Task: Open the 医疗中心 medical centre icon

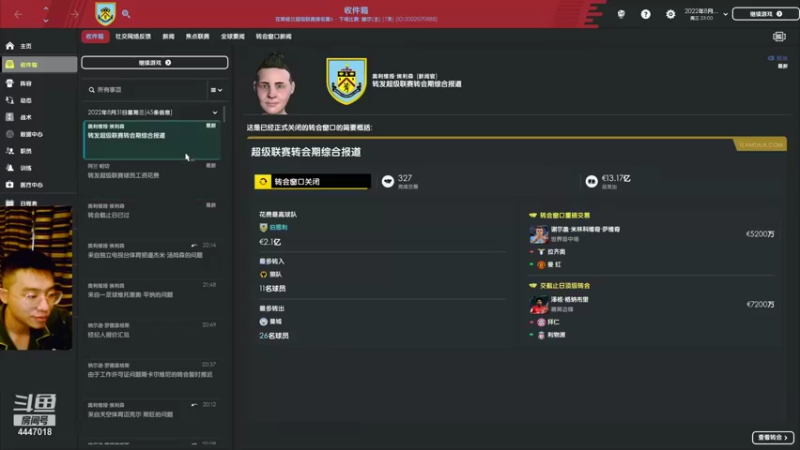Action: tap(10, 185)
